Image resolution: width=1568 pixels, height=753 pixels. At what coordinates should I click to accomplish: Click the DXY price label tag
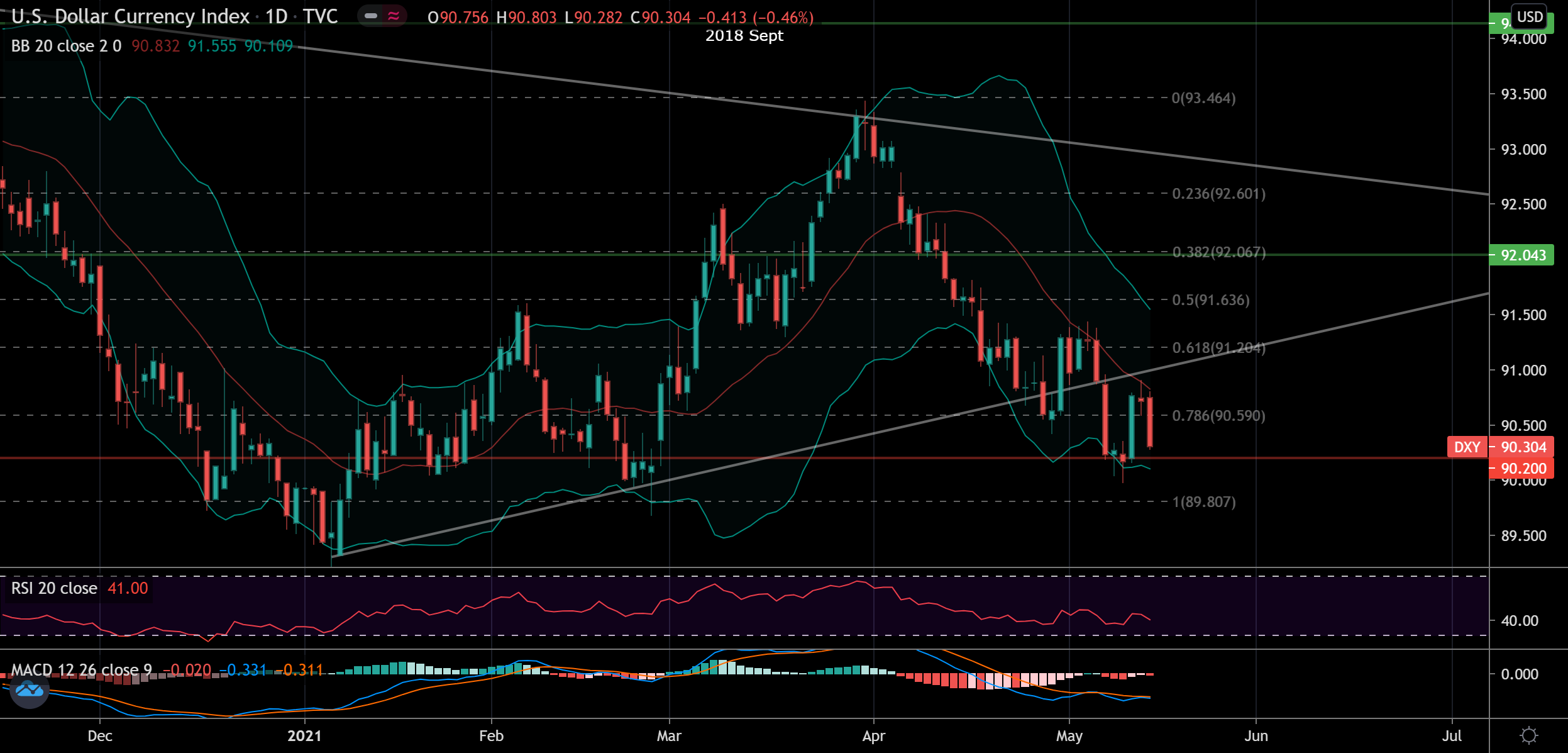1467,447
